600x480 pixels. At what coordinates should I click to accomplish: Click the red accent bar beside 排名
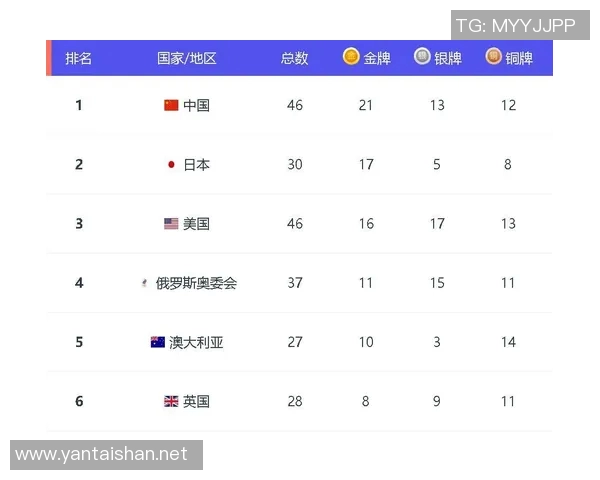pos(48,58)
